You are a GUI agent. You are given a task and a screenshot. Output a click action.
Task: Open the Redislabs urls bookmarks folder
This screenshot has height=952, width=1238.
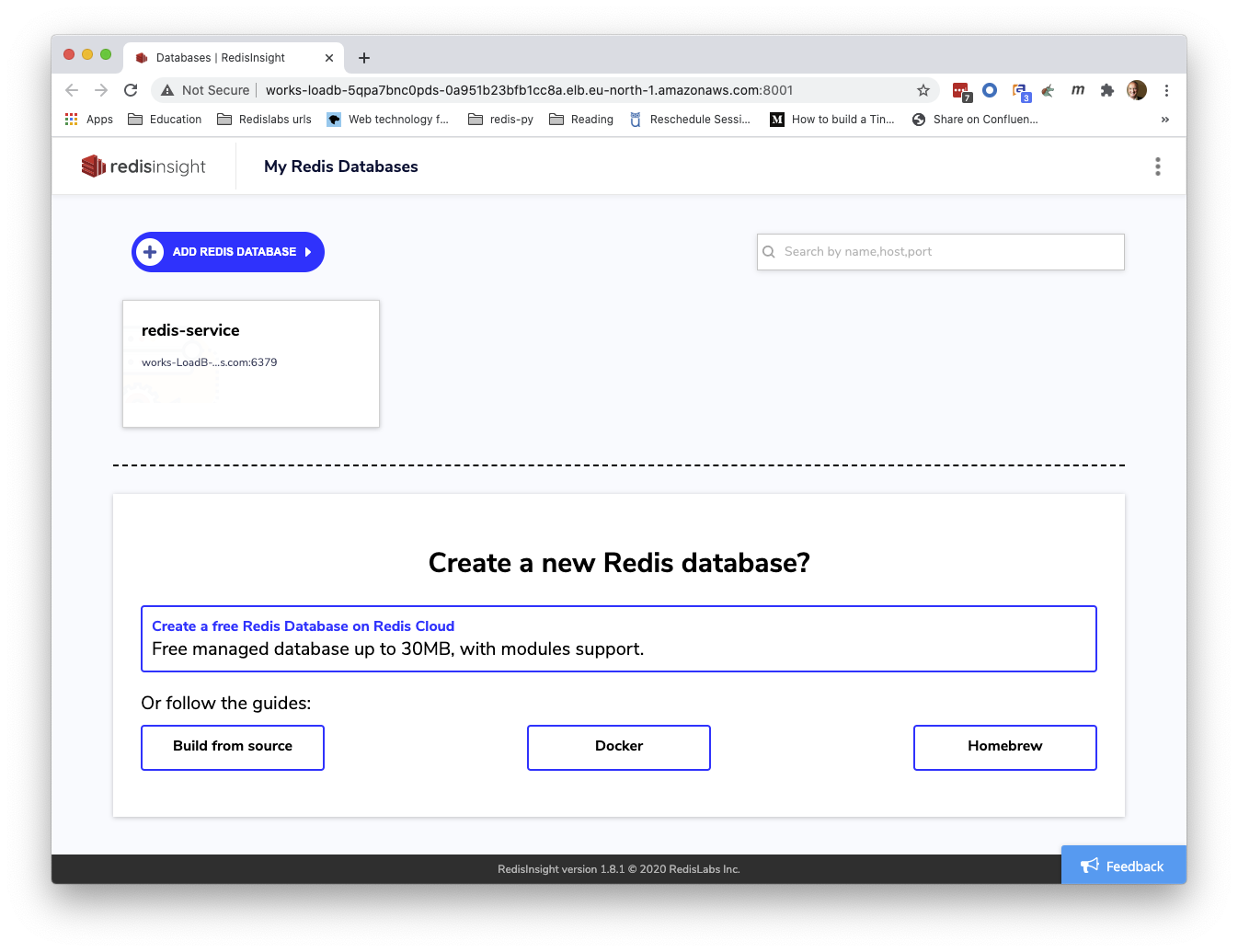264,120
